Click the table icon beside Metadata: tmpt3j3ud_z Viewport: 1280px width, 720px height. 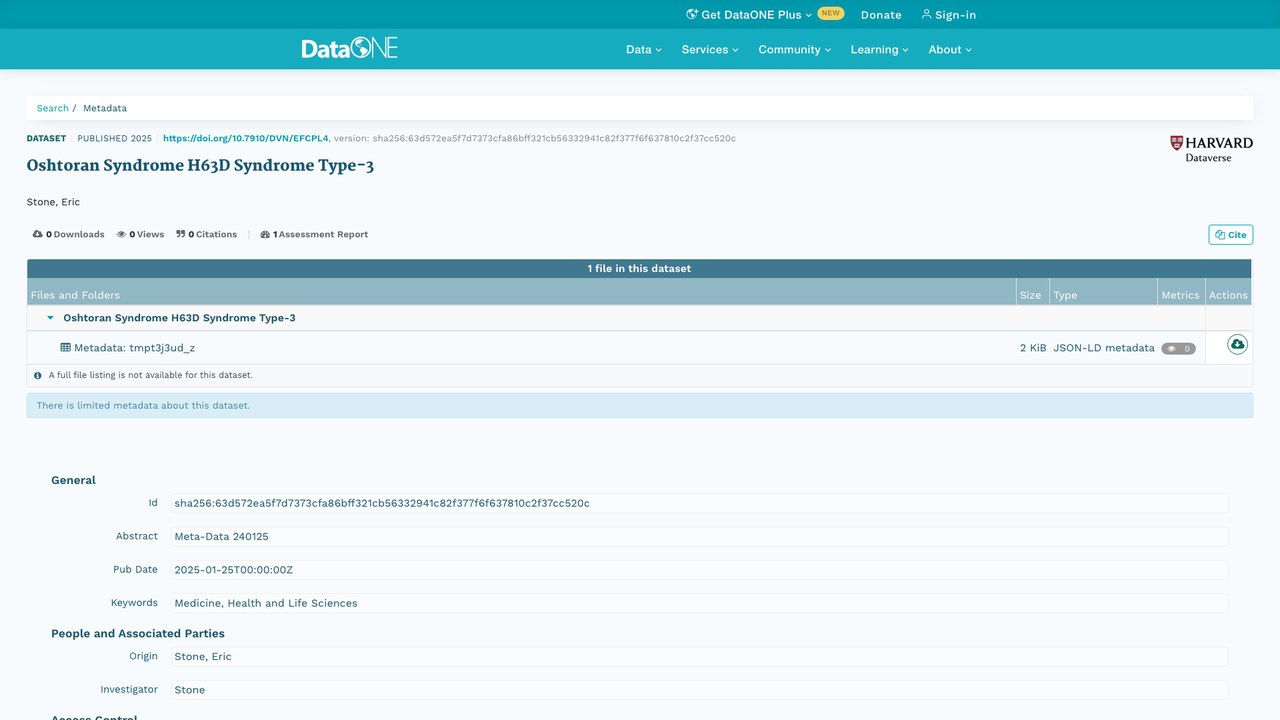coord(66,348)
